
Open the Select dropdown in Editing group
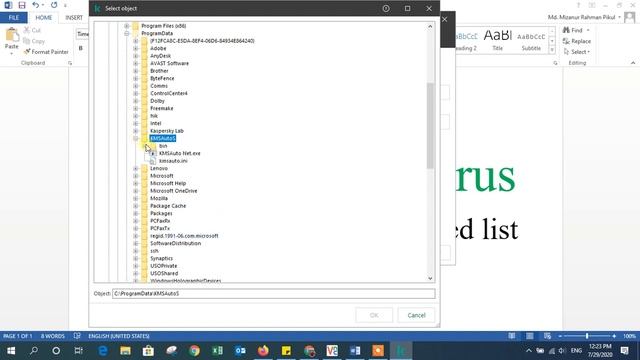tap(577, 52)
